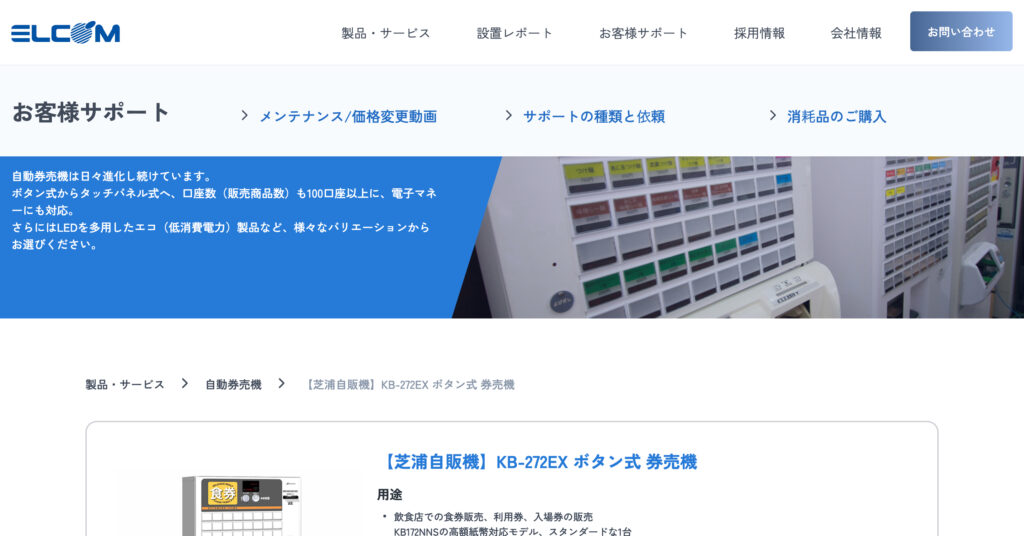Open 消耗品のご購入 link
The image size is (1024, 536).
click(x=837, y=116)
